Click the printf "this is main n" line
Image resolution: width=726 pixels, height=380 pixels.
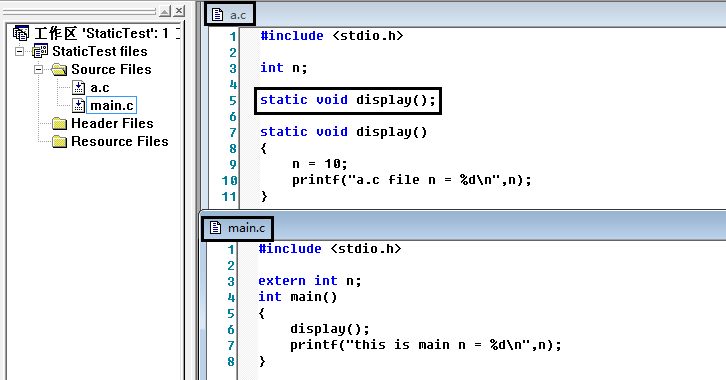tap(426, 345)
